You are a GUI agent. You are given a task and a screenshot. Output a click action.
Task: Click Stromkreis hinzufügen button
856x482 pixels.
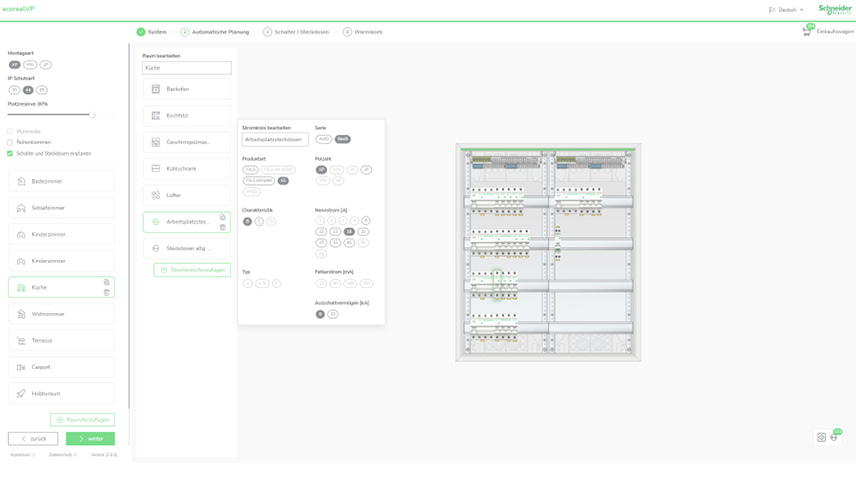[x=192, y=270]
